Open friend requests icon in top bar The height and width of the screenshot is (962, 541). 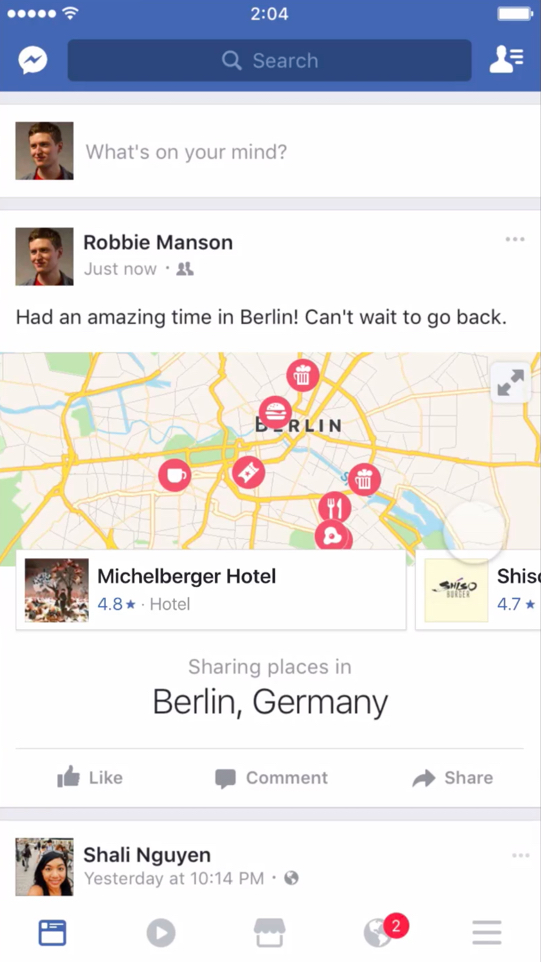pos(506,60)
